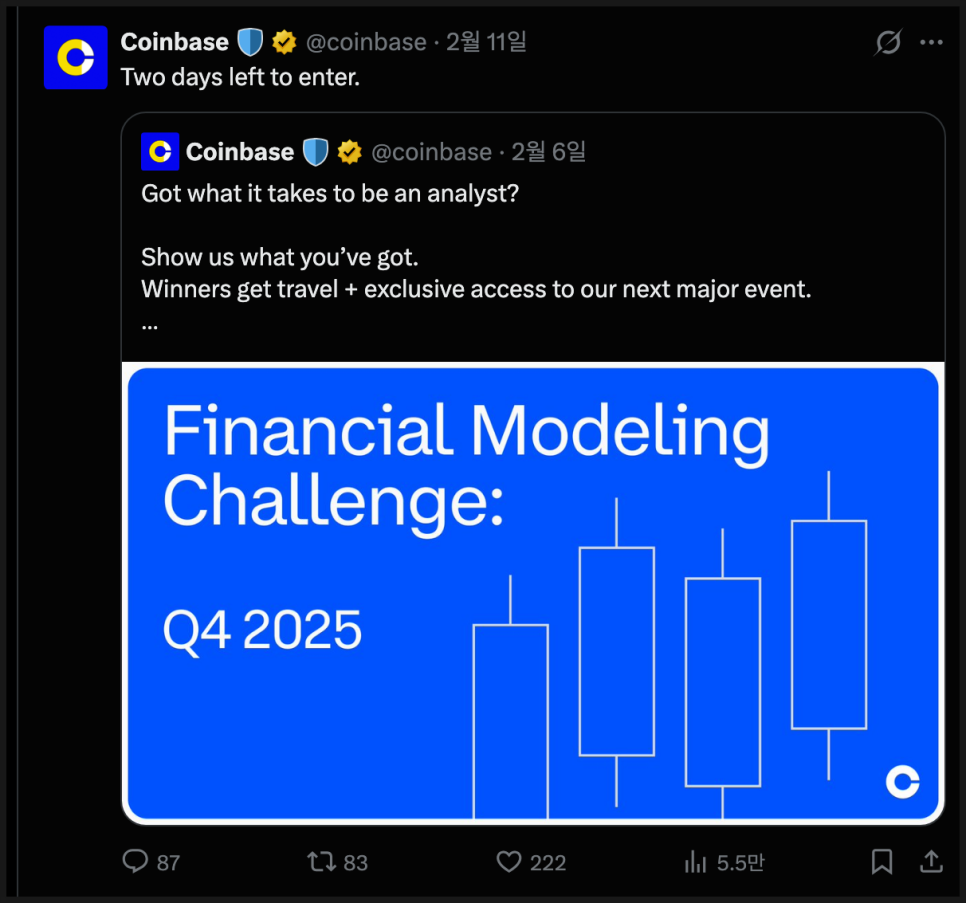
Task: Click the repost icon
Action: pyautogui.click(x=321, y=861)
